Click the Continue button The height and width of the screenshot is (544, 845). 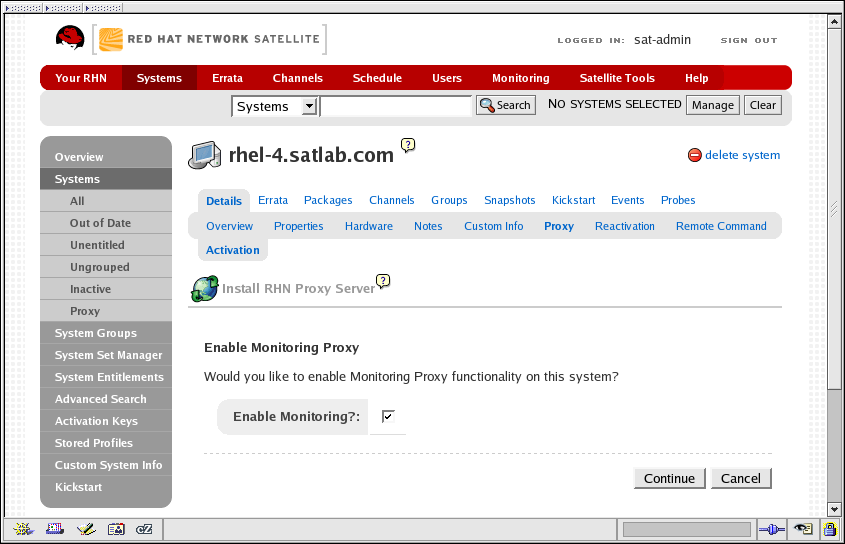(669, 478)
